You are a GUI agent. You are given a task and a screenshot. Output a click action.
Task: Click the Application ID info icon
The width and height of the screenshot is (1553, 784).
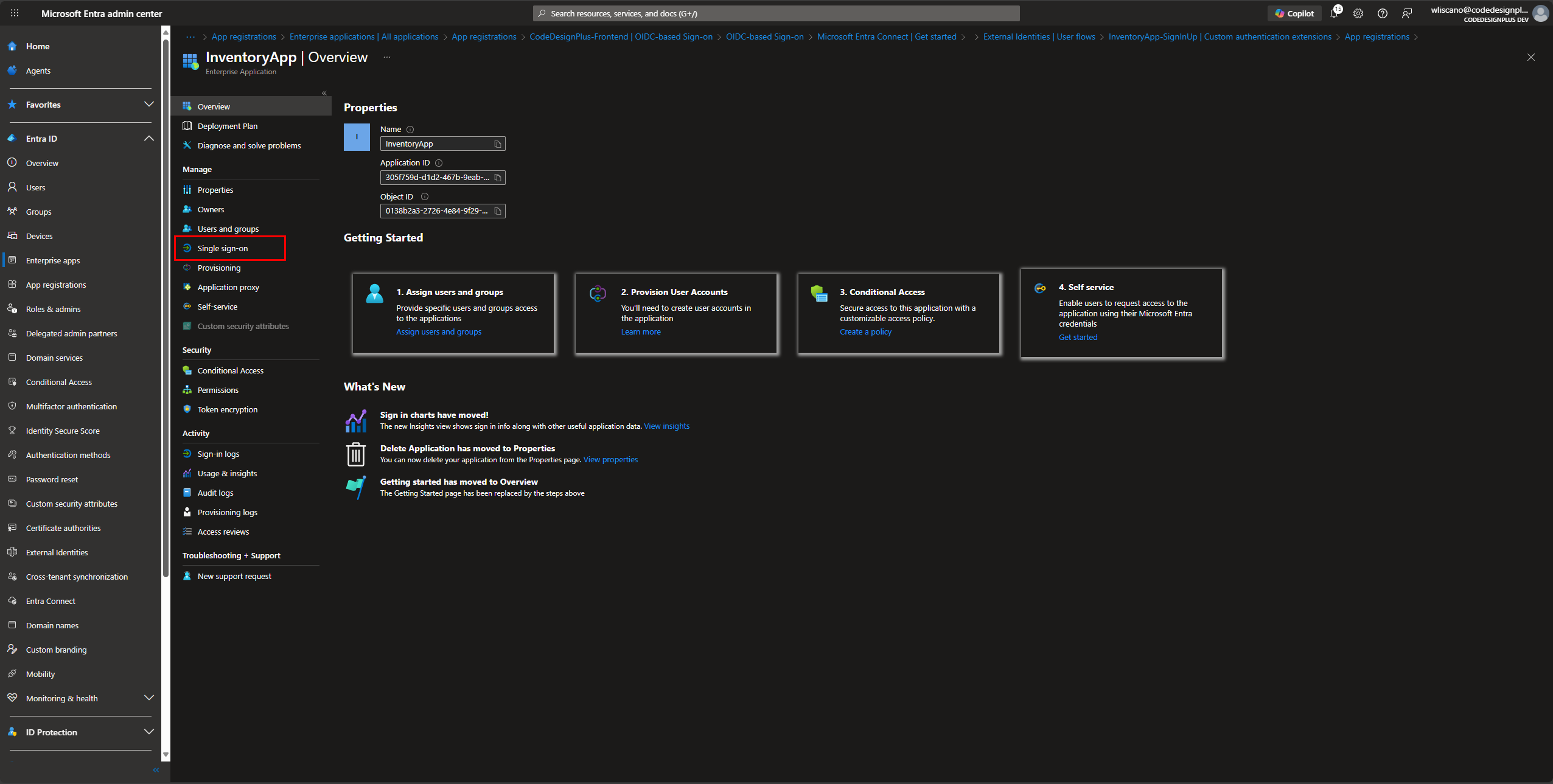(x=439, y=163)
